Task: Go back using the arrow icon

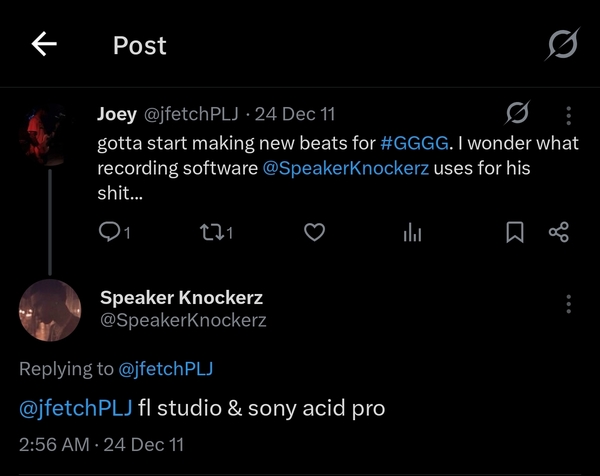Action: [x=44, y=44]
